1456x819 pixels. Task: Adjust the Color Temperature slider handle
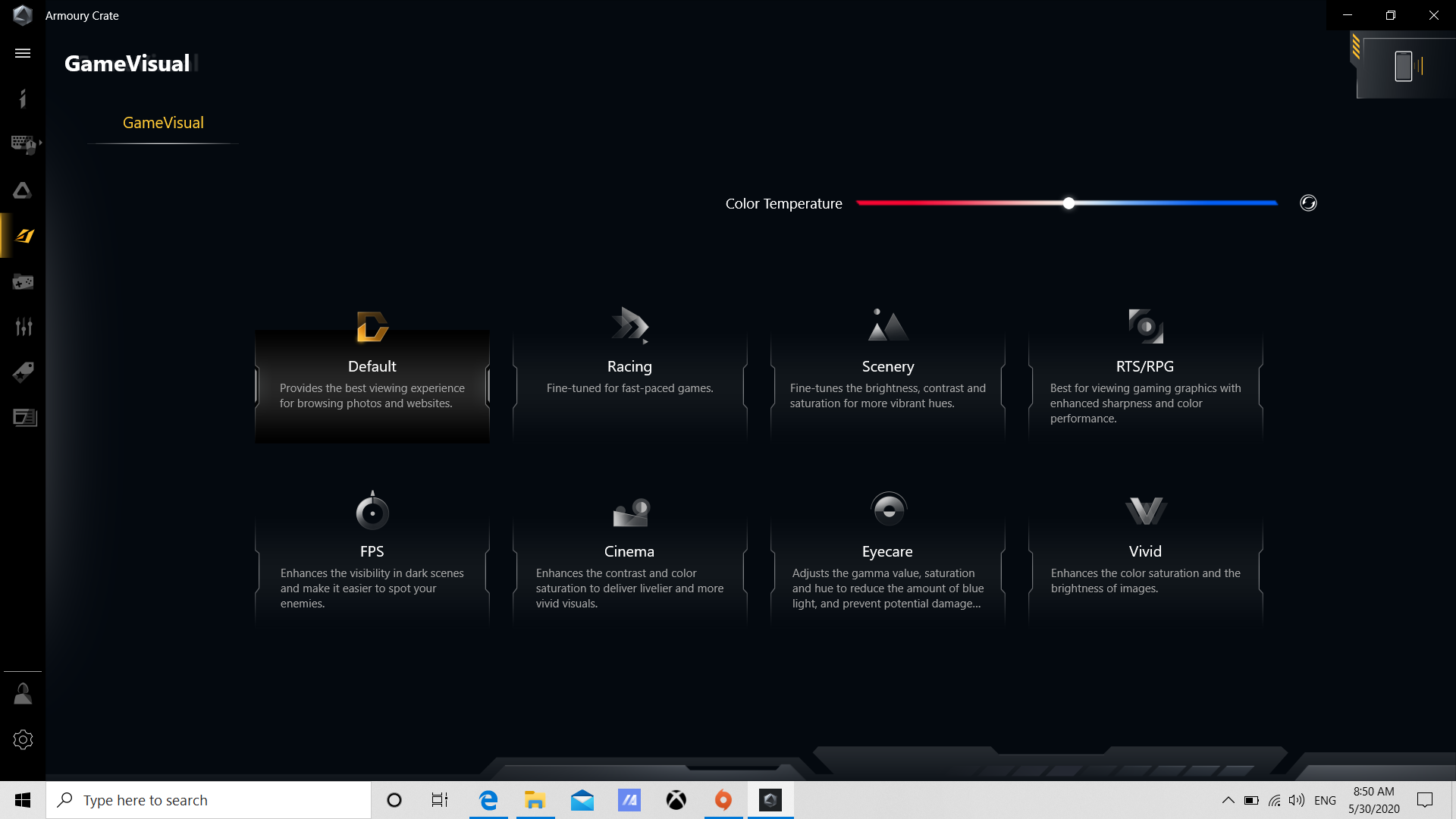pyautogui.click(x=1068, y=203)
